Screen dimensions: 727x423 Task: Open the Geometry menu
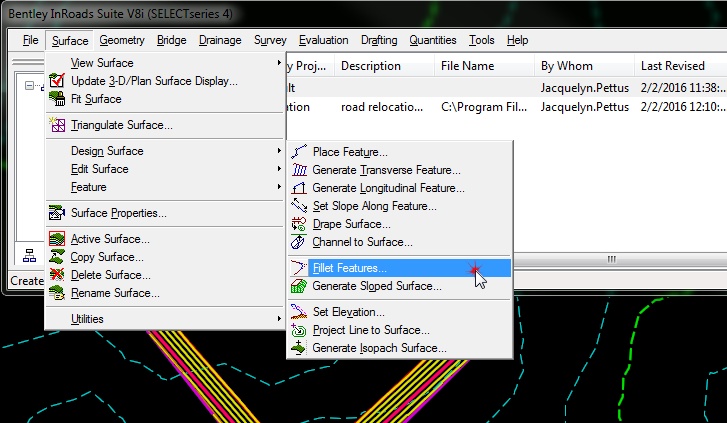coord(122,40)
